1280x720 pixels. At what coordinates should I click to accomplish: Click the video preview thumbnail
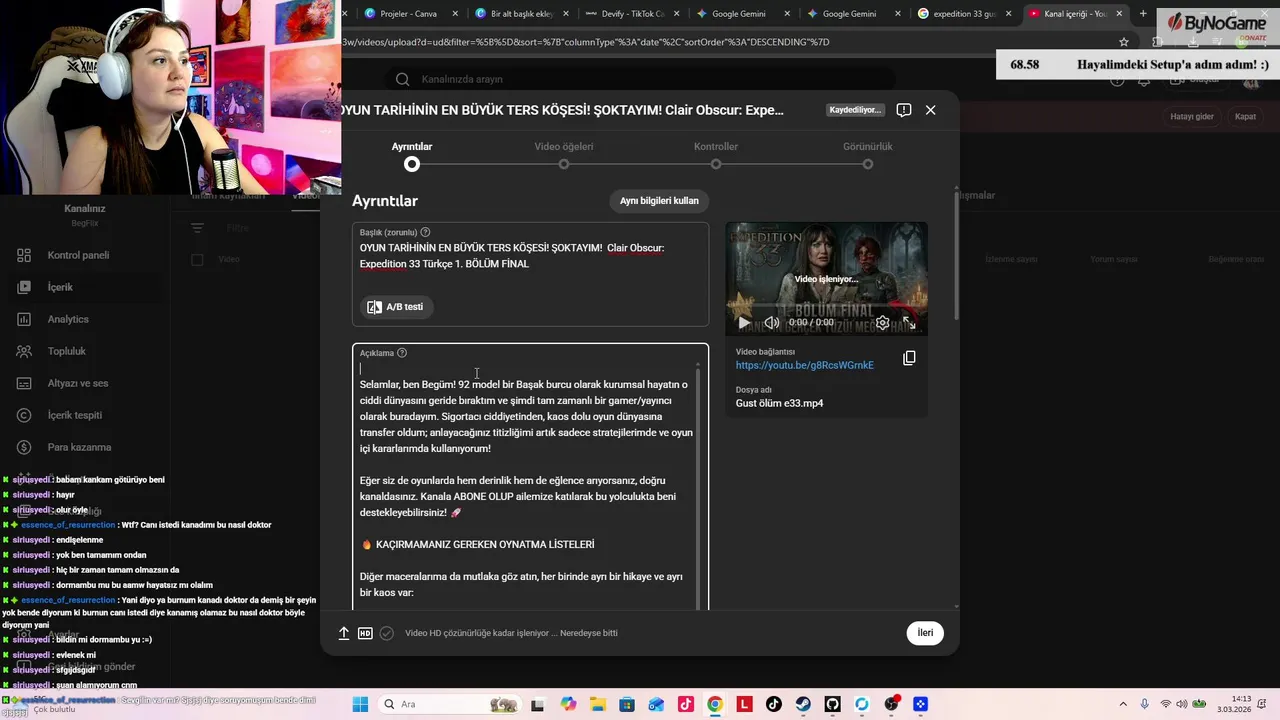click(x=826, y=279)
